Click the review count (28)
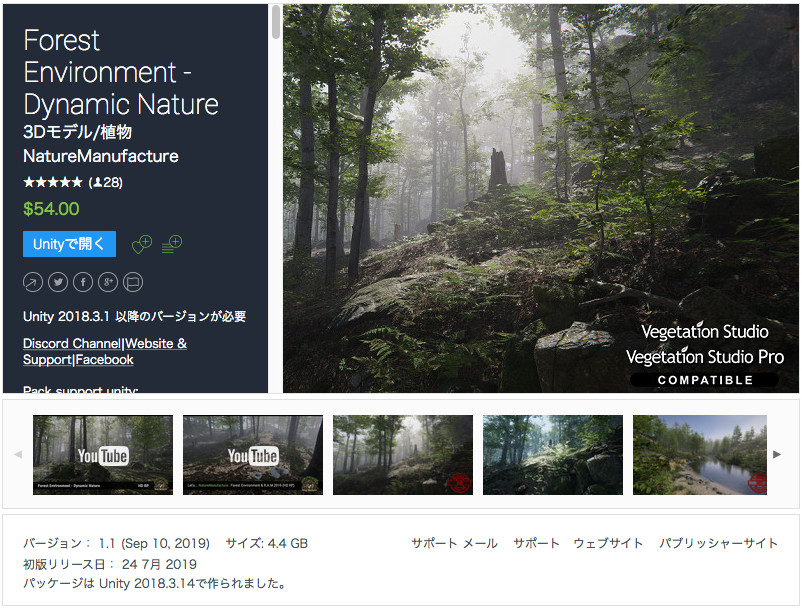Image resolution: width=802 pixels, height=610 pixels. [x=106, y=182]
